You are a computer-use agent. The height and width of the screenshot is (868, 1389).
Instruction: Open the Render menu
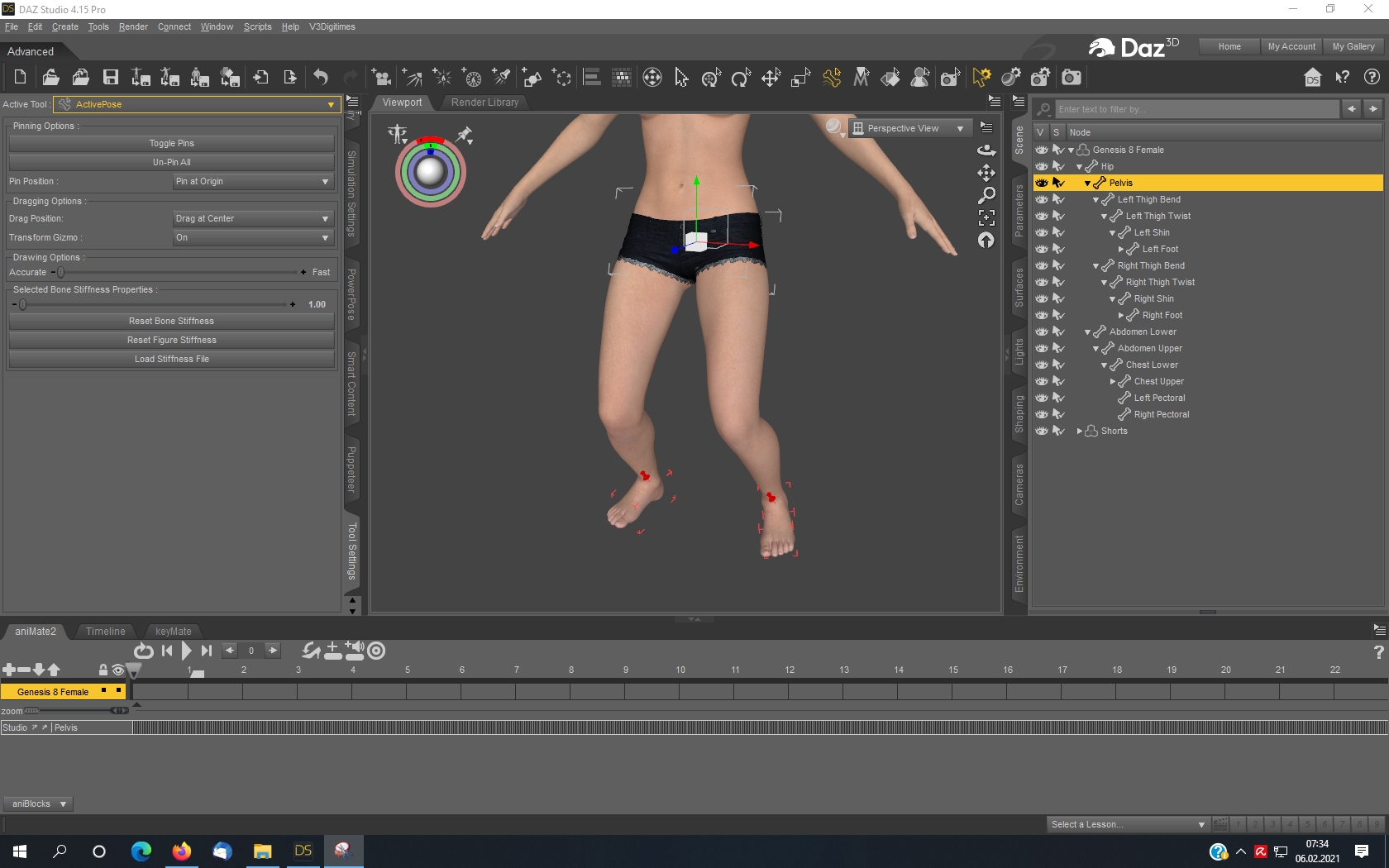133,26
